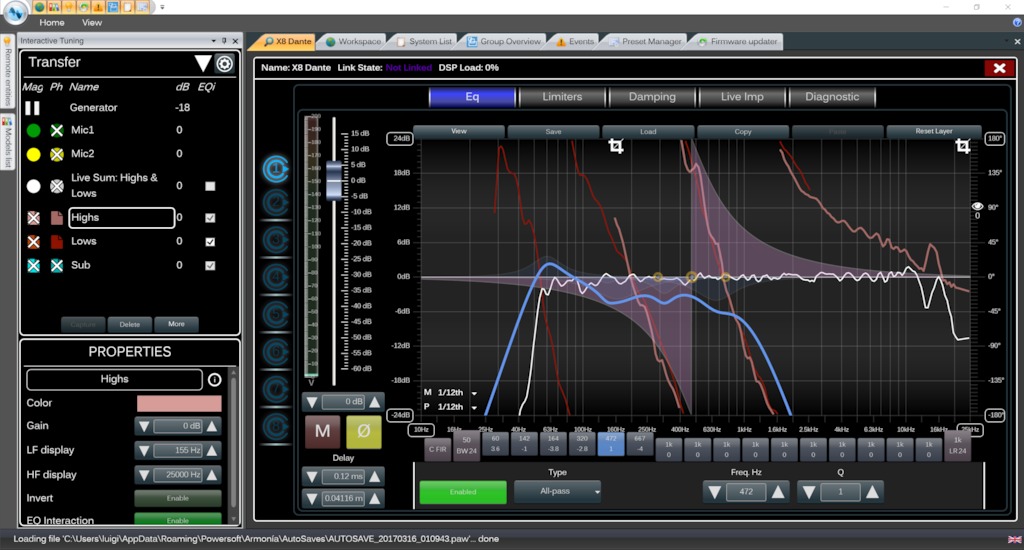Check EQi box for Live Sum row
Image resolution: width=1024 pixels, height=550 pixels.
(210, 186)
